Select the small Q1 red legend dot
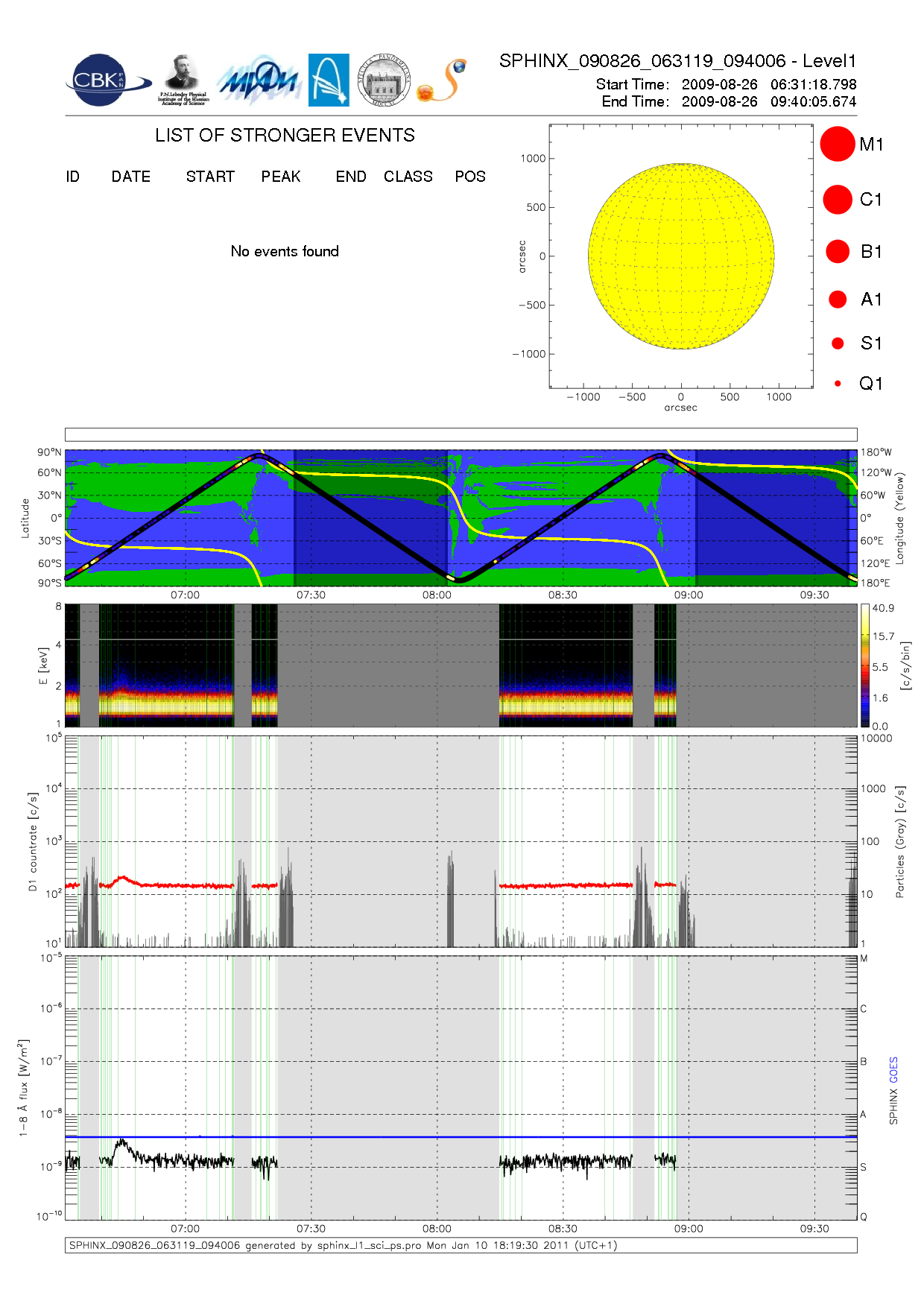This screenshot has height=1307, width=924. [838, 384]
